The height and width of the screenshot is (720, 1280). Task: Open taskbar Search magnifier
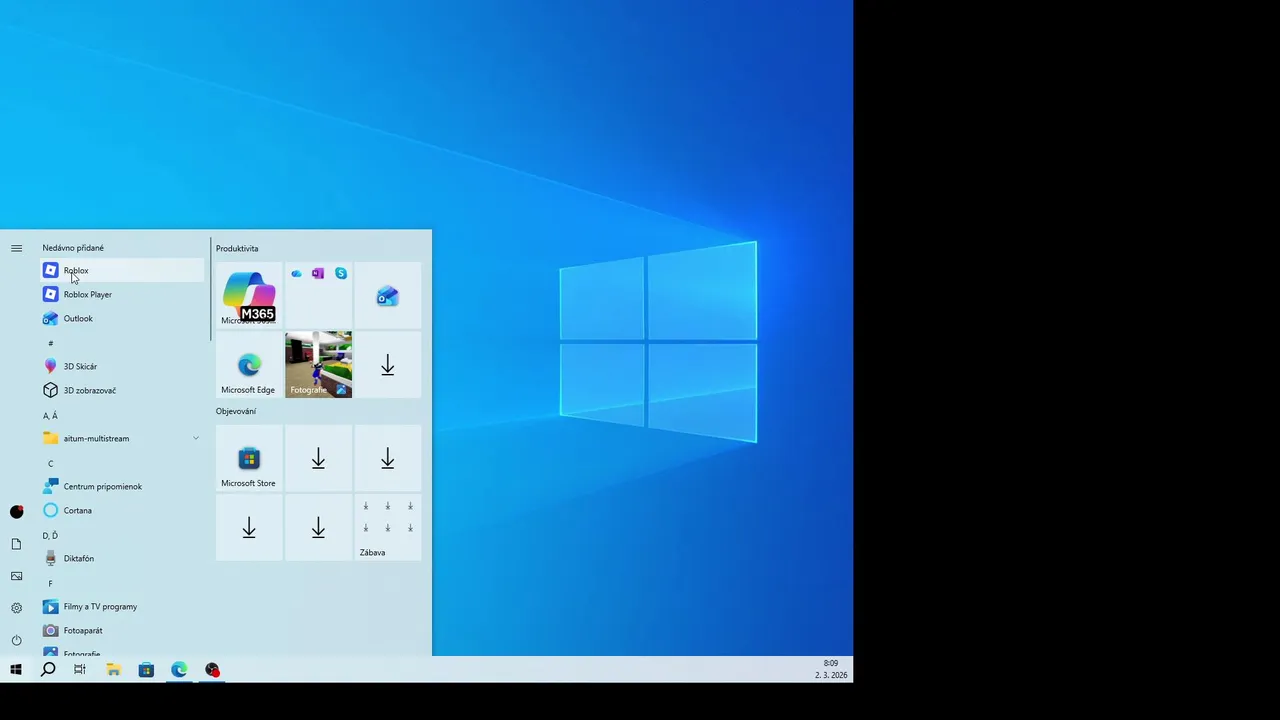(x=48, y=670)
